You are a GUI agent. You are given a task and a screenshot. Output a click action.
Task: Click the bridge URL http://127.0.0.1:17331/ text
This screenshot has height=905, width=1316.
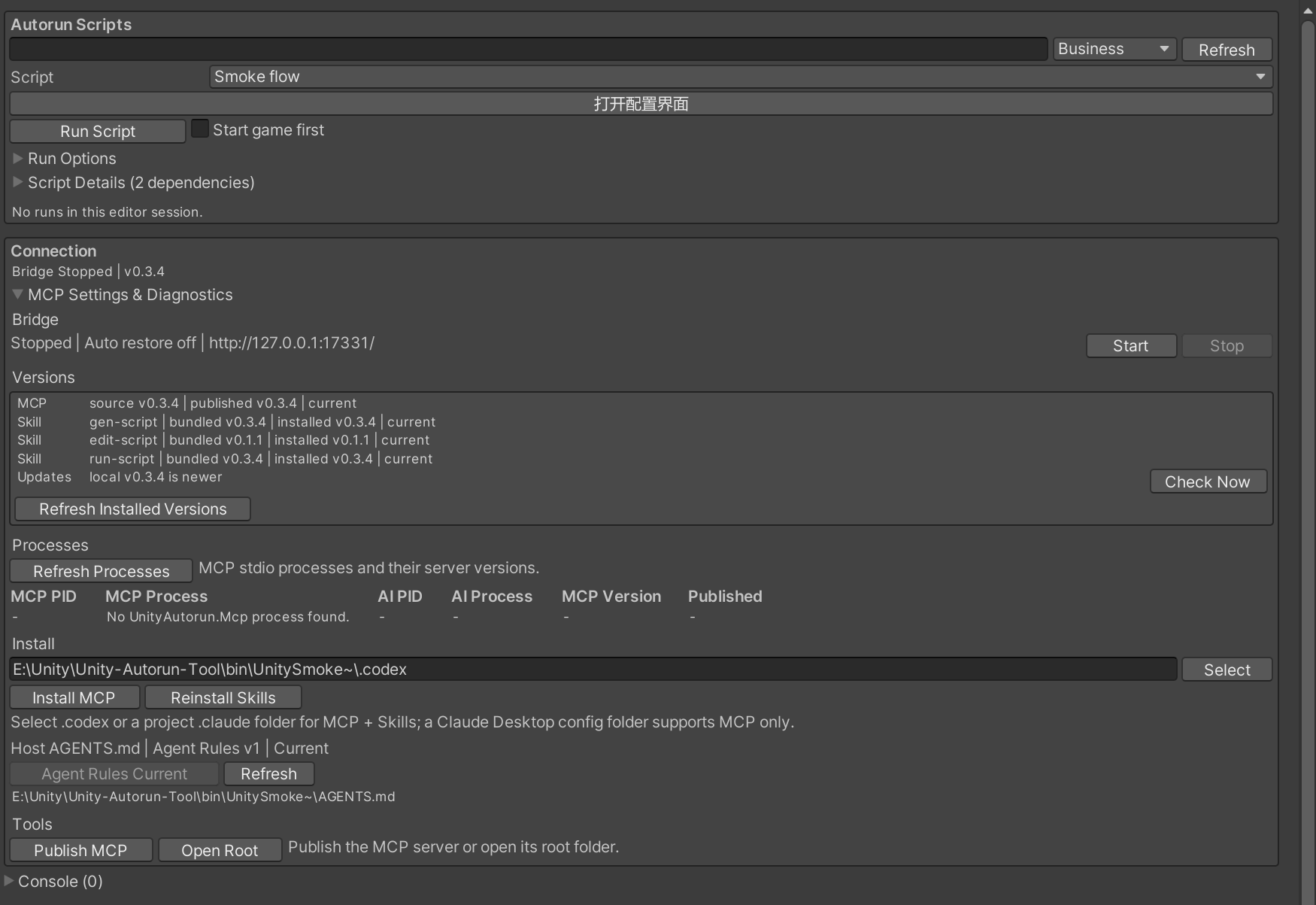point(292,343)
